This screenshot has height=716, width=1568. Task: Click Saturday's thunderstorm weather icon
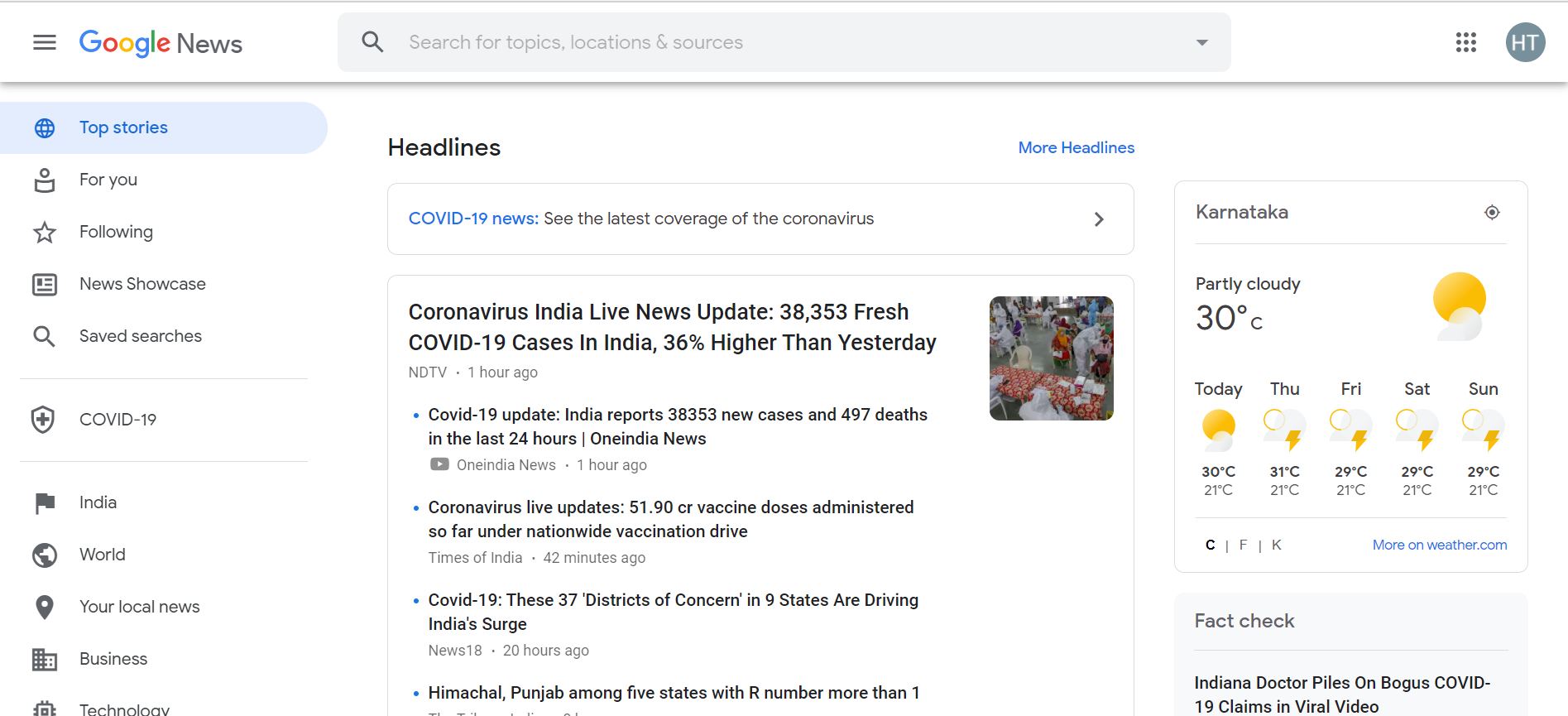(1417, 430)
